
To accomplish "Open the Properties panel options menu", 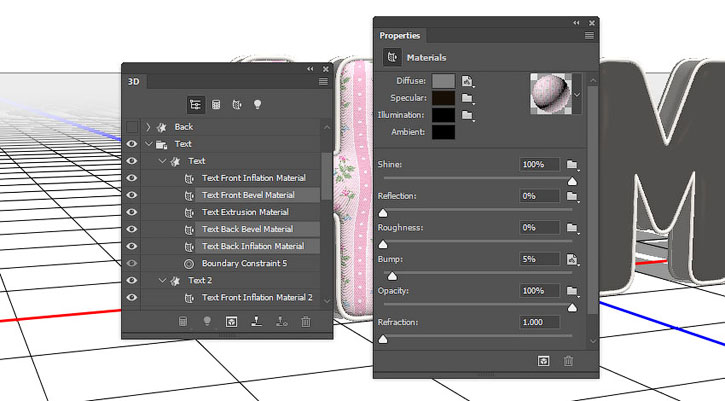I will click(589, 36).
